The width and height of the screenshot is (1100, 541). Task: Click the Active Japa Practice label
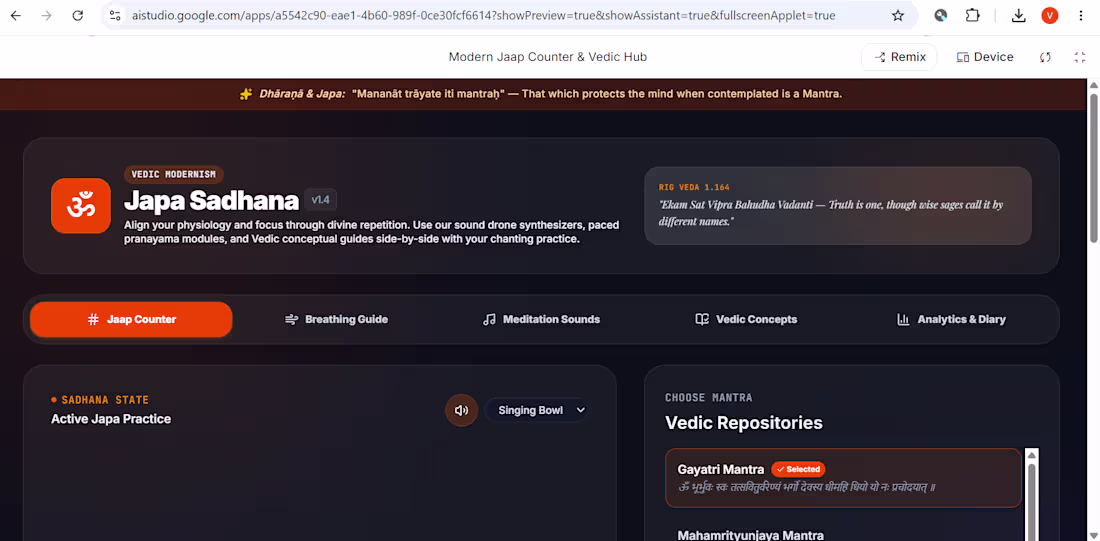coord(111,419)
